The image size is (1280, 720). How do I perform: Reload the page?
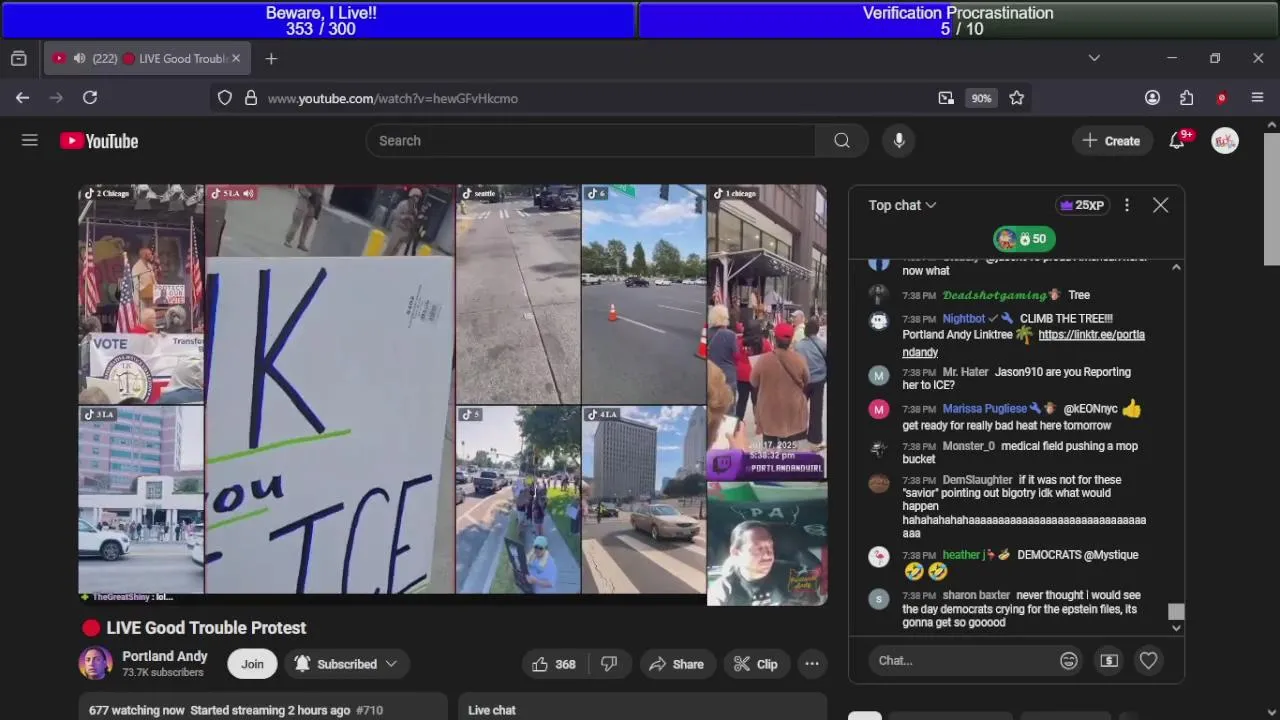coord(90,97)
